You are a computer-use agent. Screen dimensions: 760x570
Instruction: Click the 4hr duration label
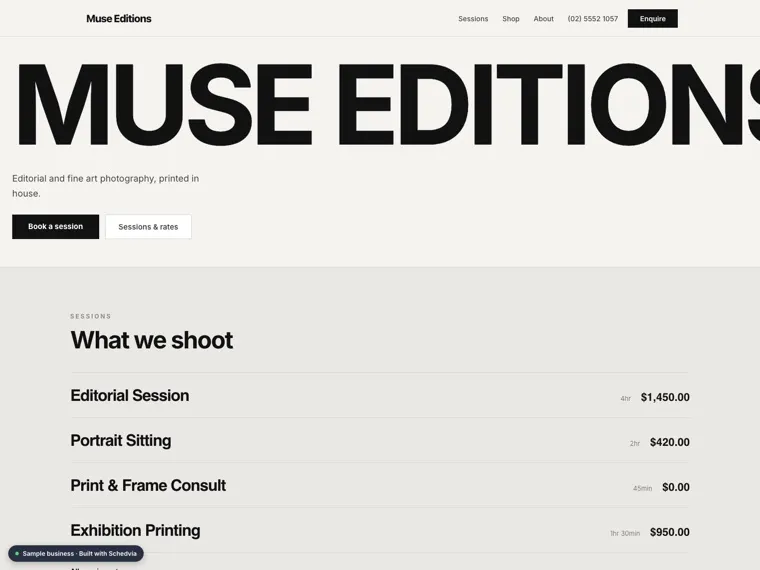[626, 398]
